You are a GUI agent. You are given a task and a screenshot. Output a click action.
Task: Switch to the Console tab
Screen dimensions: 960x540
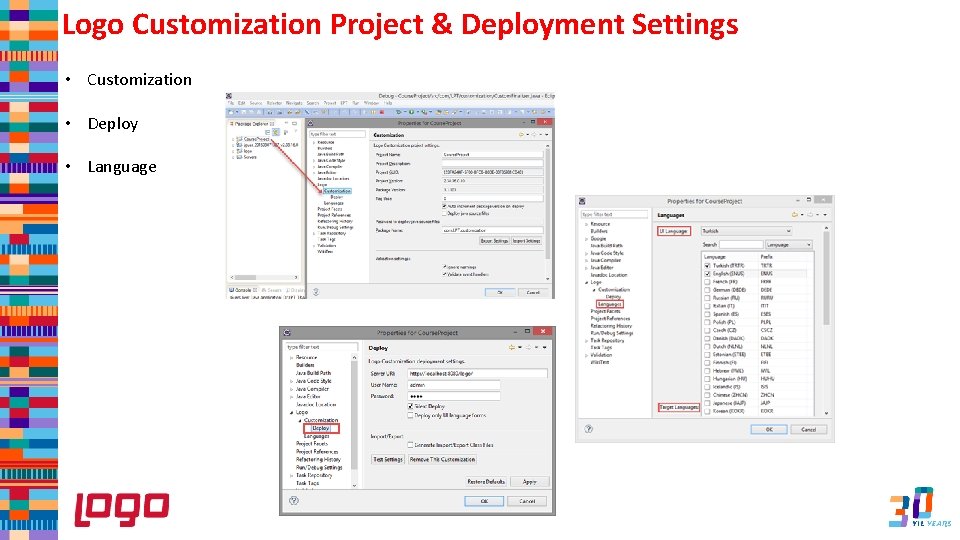[x=241, y=290]
